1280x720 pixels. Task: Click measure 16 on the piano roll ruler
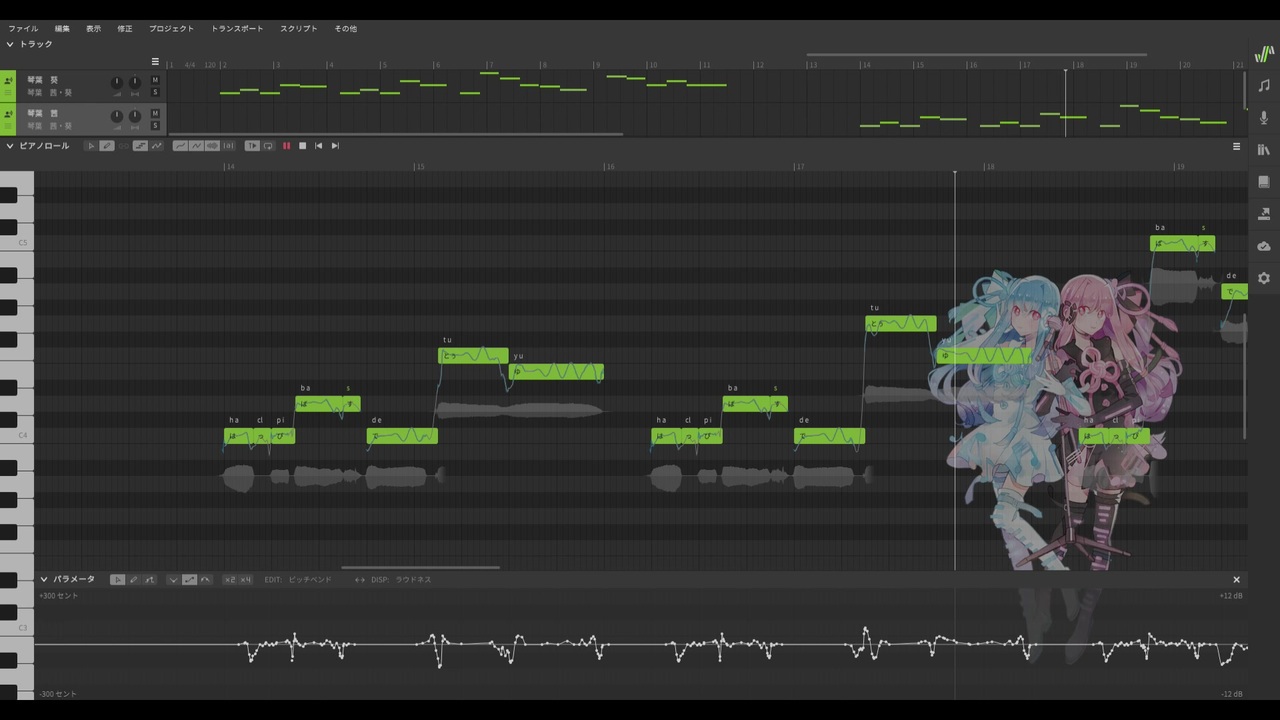609,166
